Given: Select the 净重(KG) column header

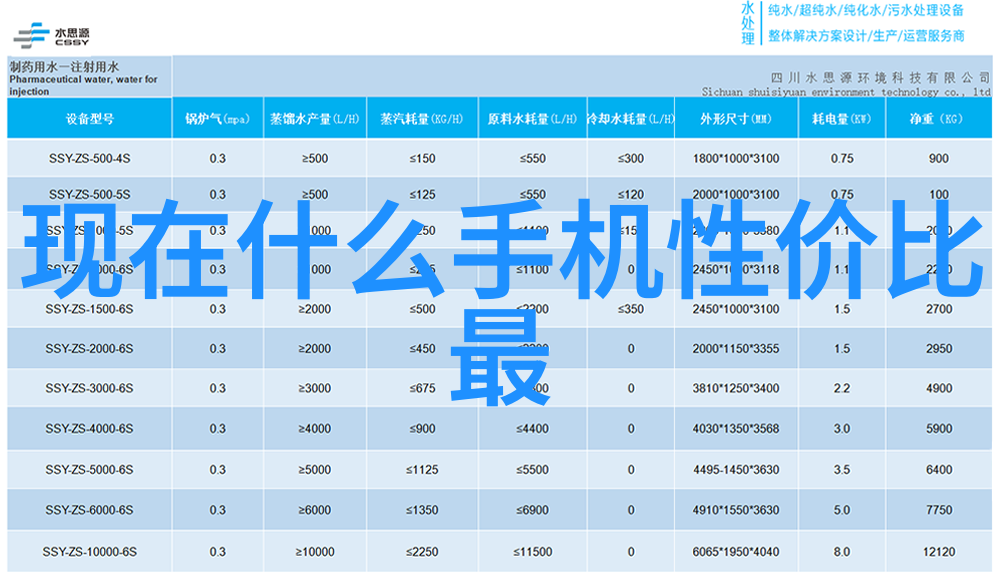Looking at the screenshot, I should pyautogui.click(x=937, y=119).
